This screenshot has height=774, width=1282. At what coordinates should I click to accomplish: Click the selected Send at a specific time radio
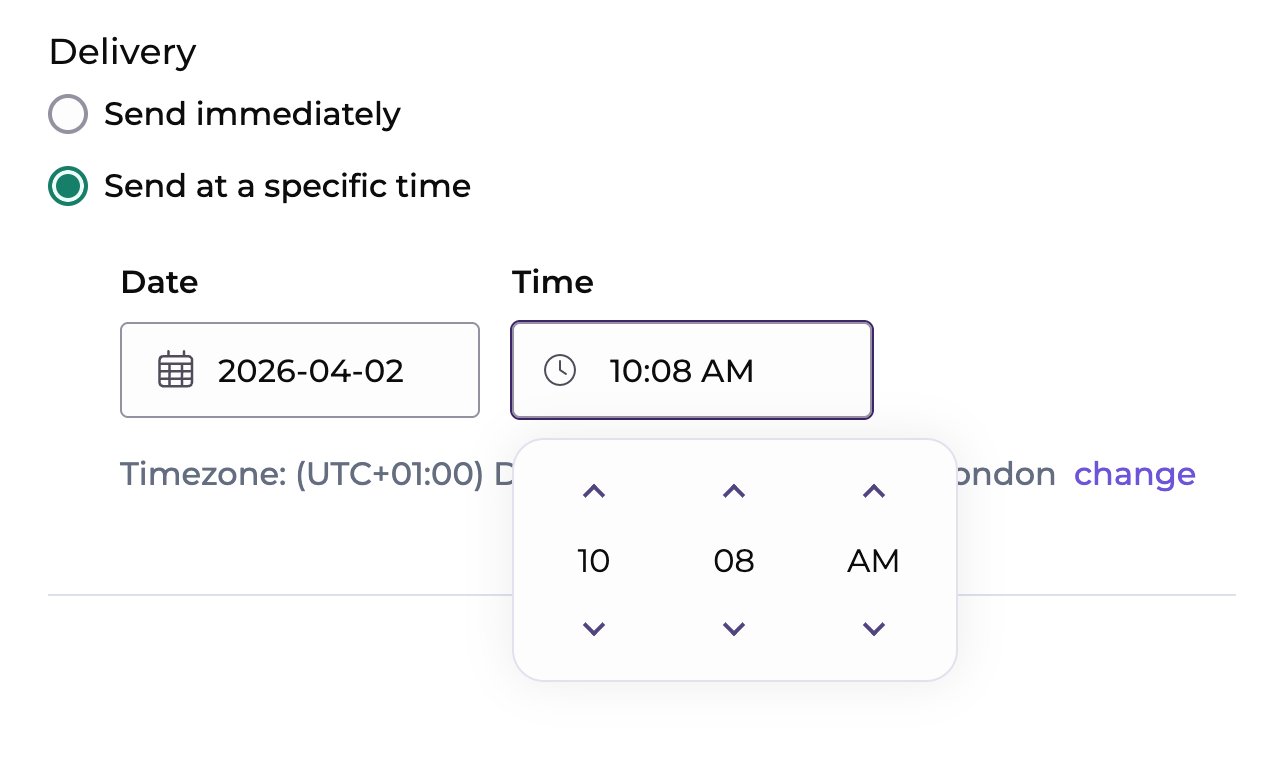pyautogui.click(x=67, y=186)
